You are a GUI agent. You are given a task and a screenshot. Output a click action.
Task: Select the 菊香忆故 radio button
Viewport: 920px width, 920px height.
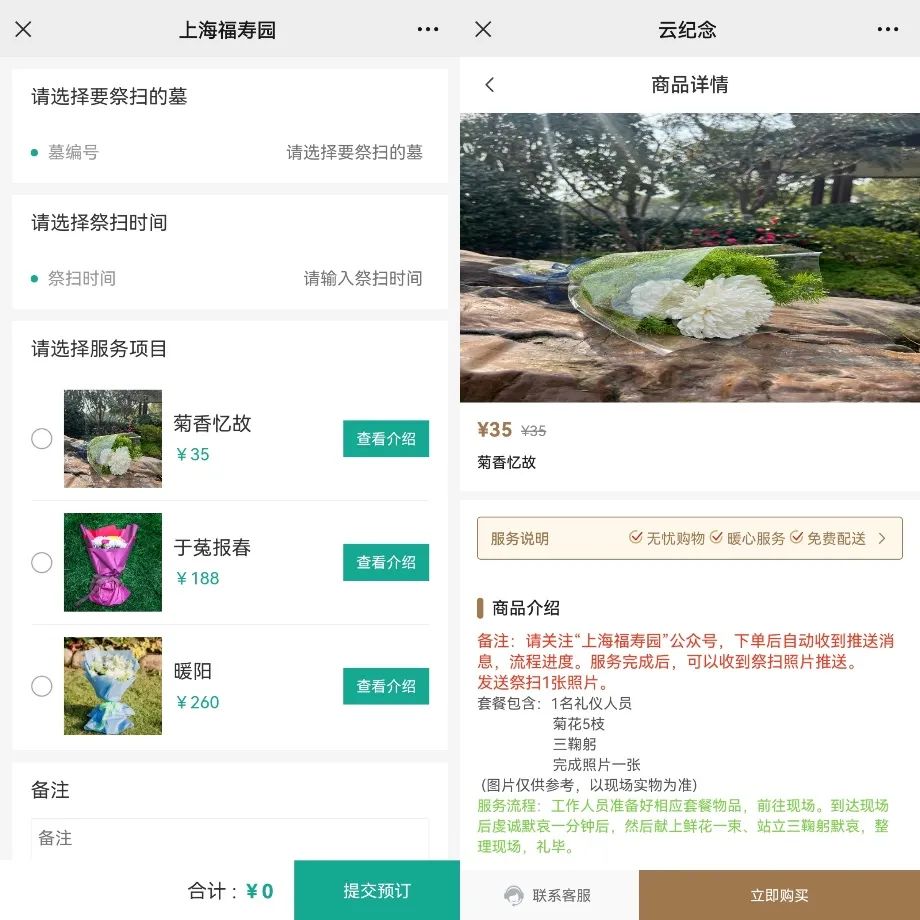(42, 439)
